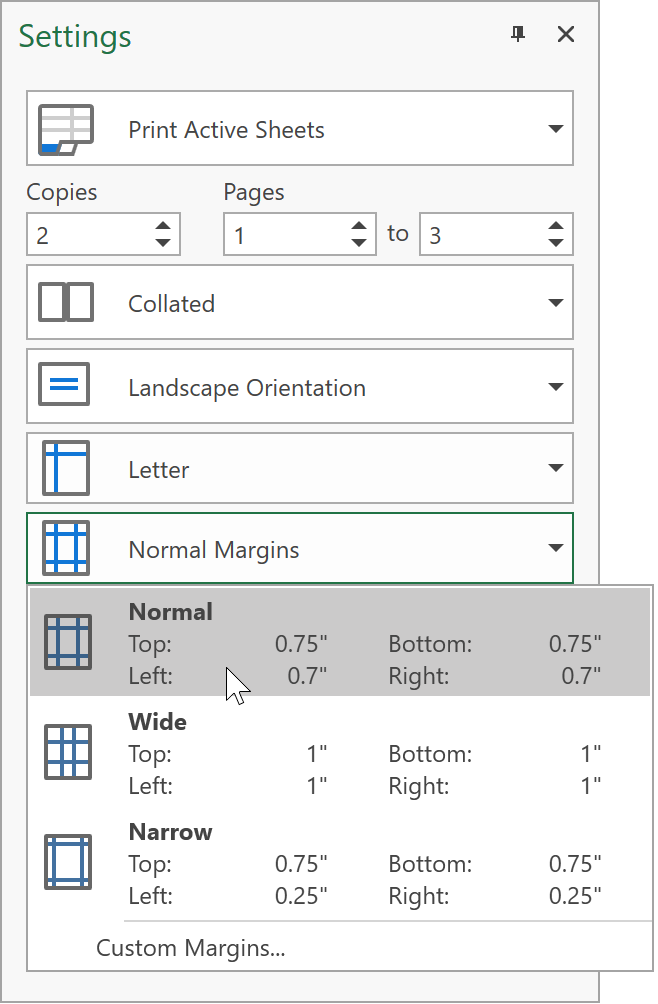The image size is (658, 1004).
Task: Close the Settings pane
Action: pos(566,35)
